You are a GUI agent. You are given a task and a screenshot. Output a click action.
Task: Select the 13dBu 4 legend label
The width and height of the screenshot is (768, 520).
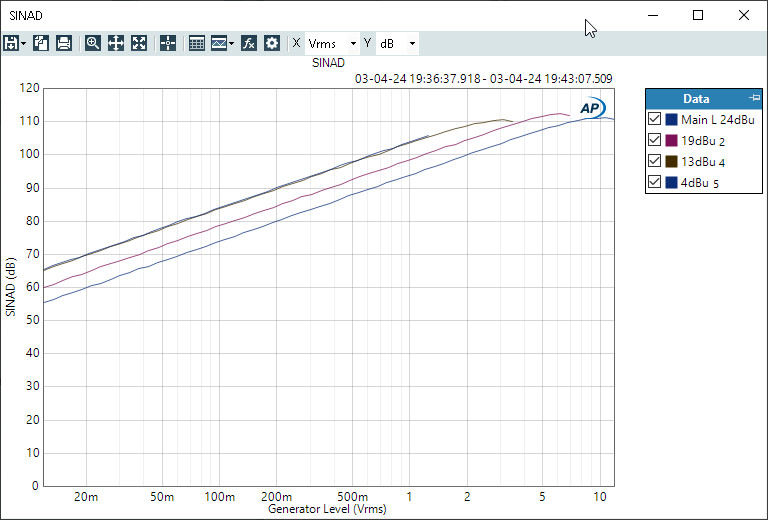click(x=702, y=162)
